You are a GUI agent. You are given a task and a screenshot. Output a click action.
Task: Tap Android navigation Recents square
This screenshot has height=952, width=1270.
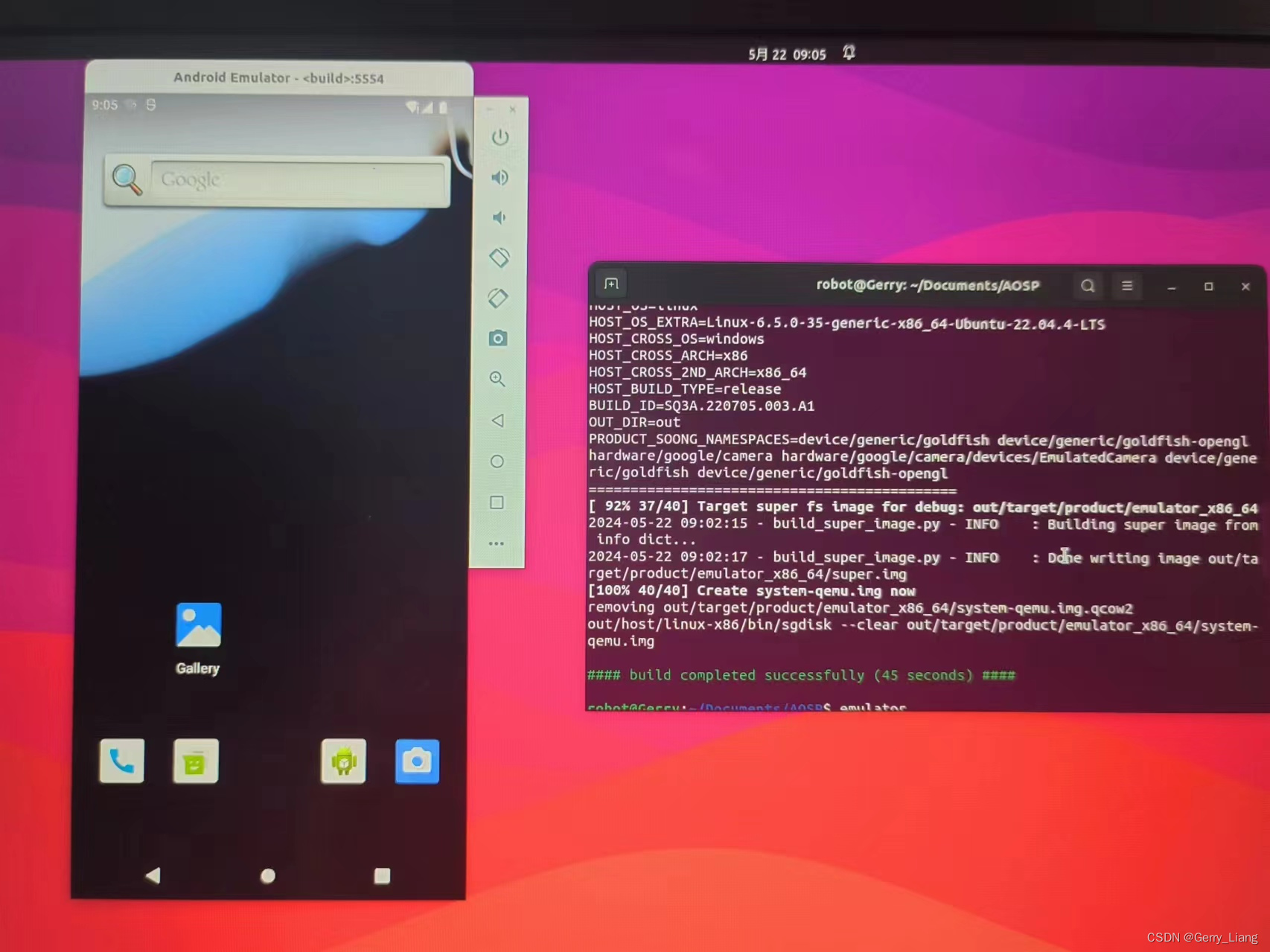click(x=382, y=876)
